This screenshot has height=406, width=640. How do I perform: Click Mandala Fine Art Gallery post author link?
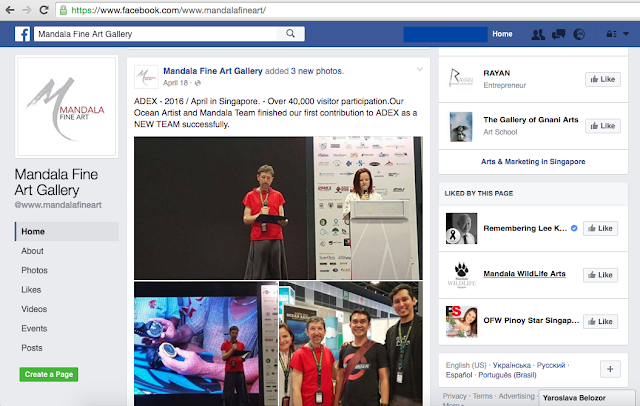[x=213, y=71]
